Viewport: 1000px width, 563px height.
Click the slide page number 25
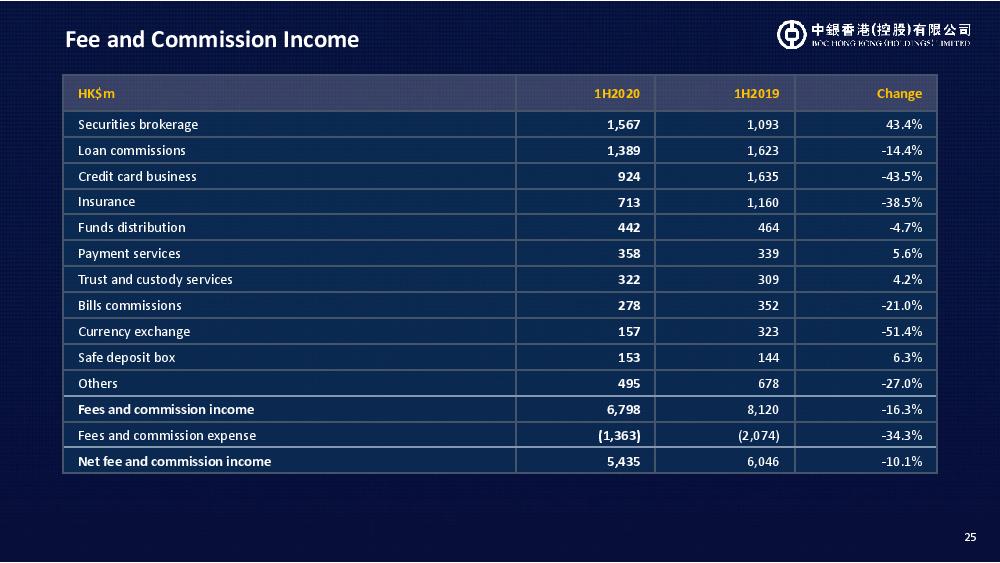coord(970,538)
